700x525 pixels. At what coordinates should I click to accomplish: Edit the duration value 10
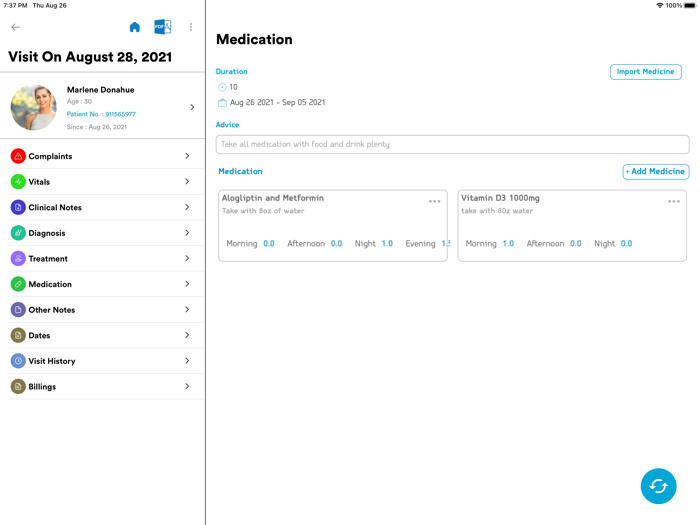pyautogui.click(x=233, y=87)
